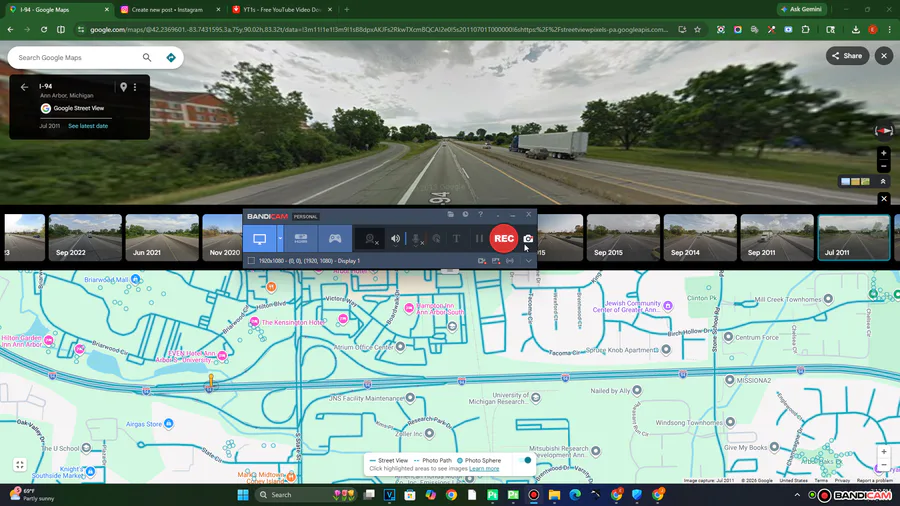This screenshot has height=506, width=900.
Task: Open Bandicam output folder icon
Action: click(451, 215)
